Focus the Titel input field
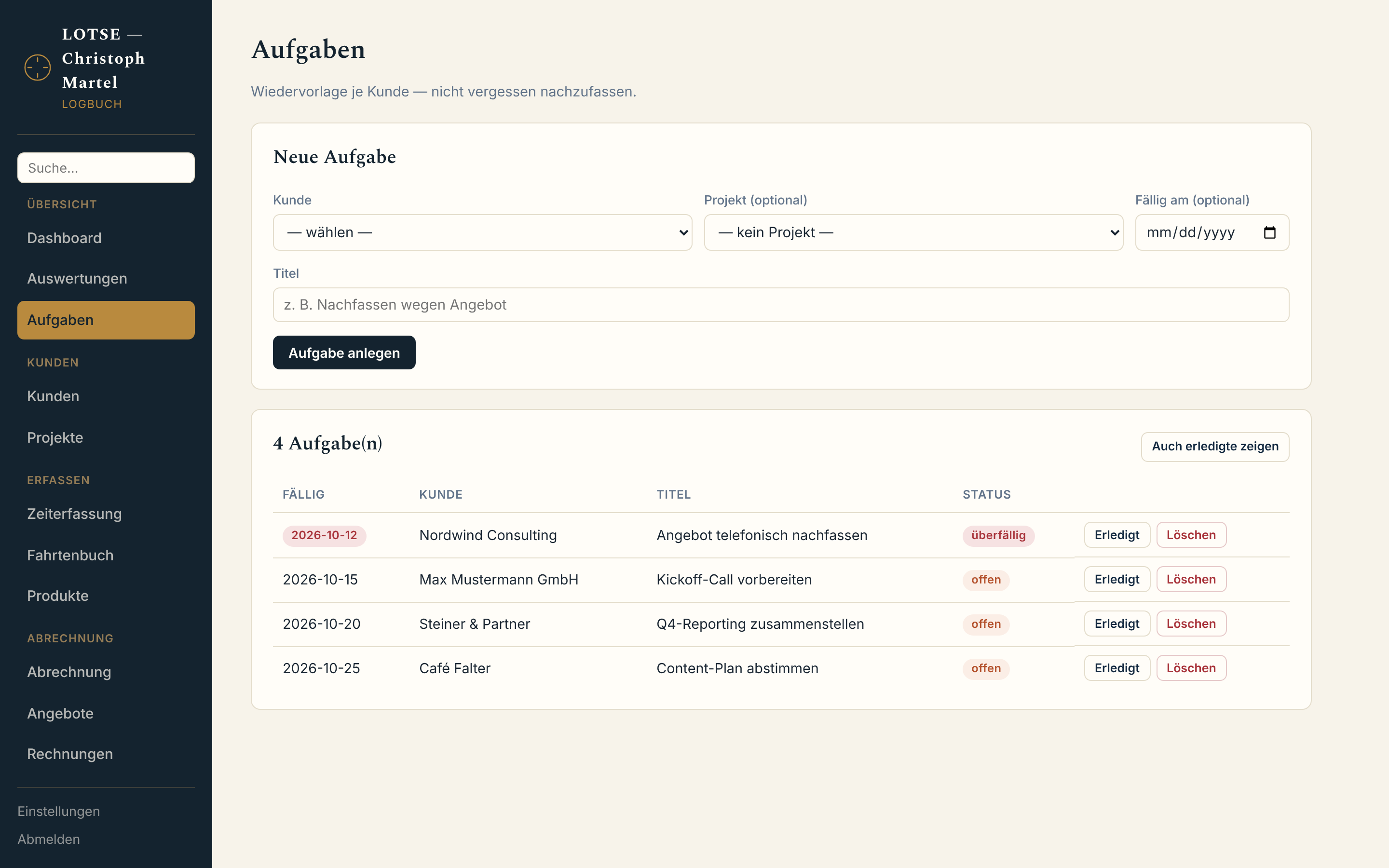This screenshot has width=1389, height=868. [x=781, y=305]
